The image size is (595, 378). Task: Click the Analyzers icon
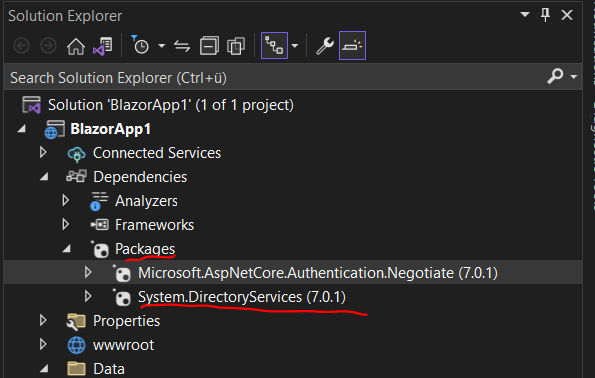click(x=99, y=201)
